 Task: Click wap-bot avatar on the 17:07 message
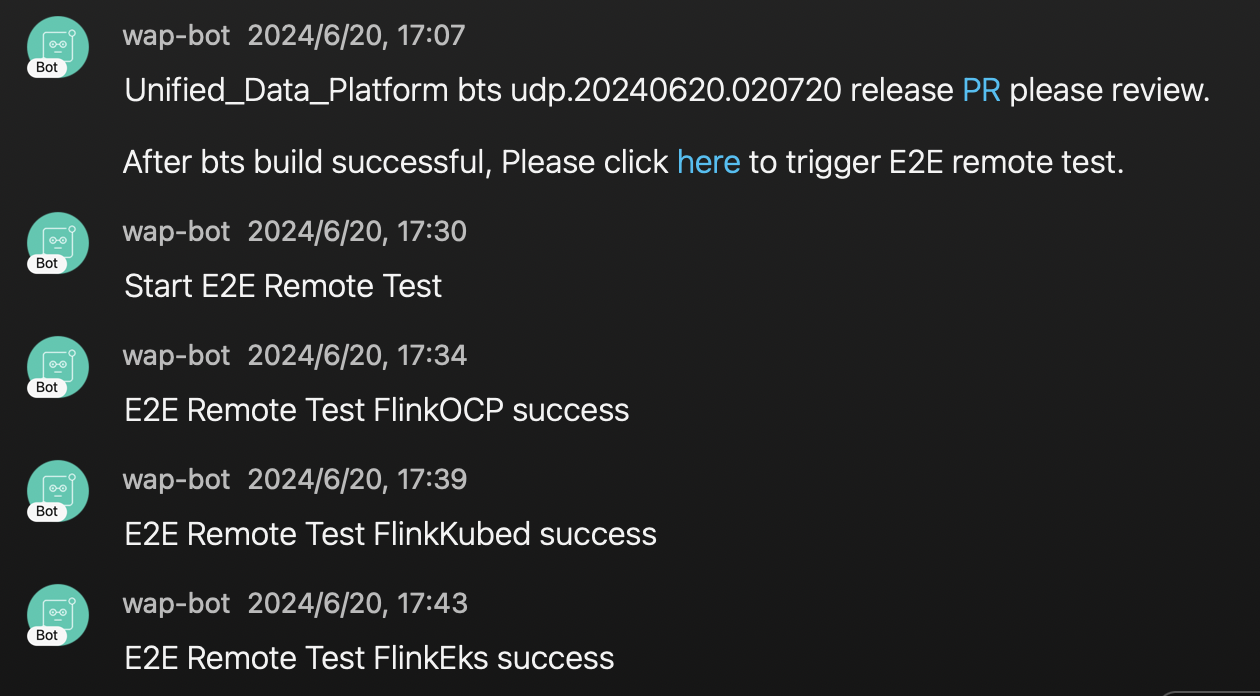[58, 45]
